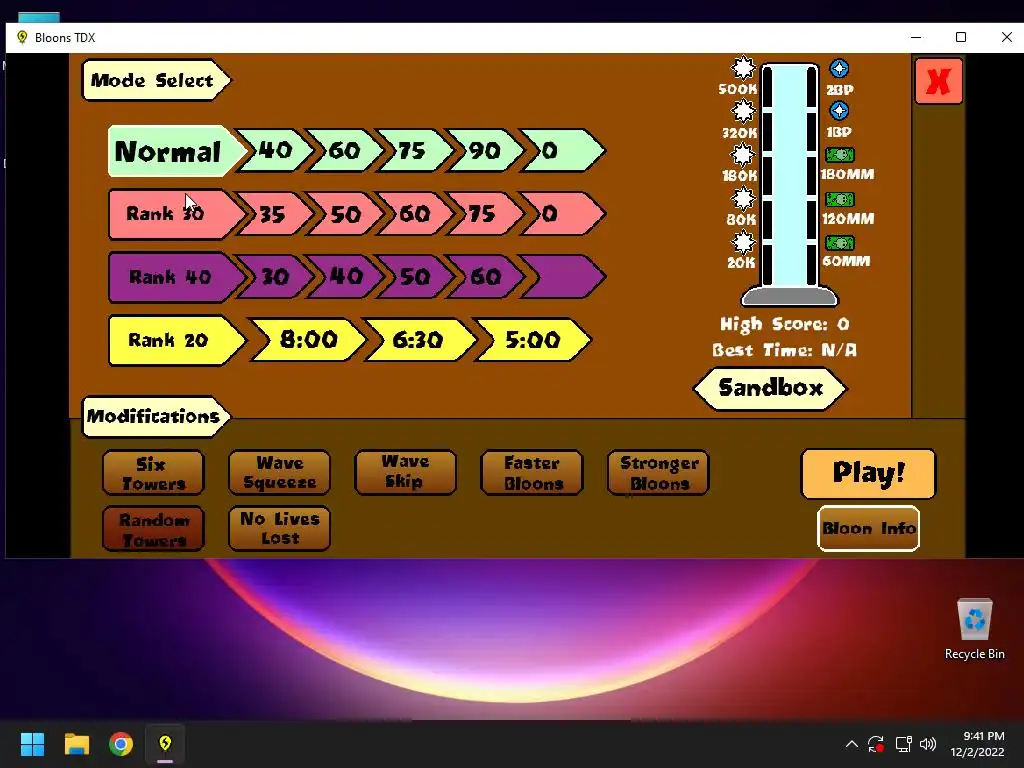
Task: Choose the purple 40 rounds arrow
Action: click(x=345, y=277)
